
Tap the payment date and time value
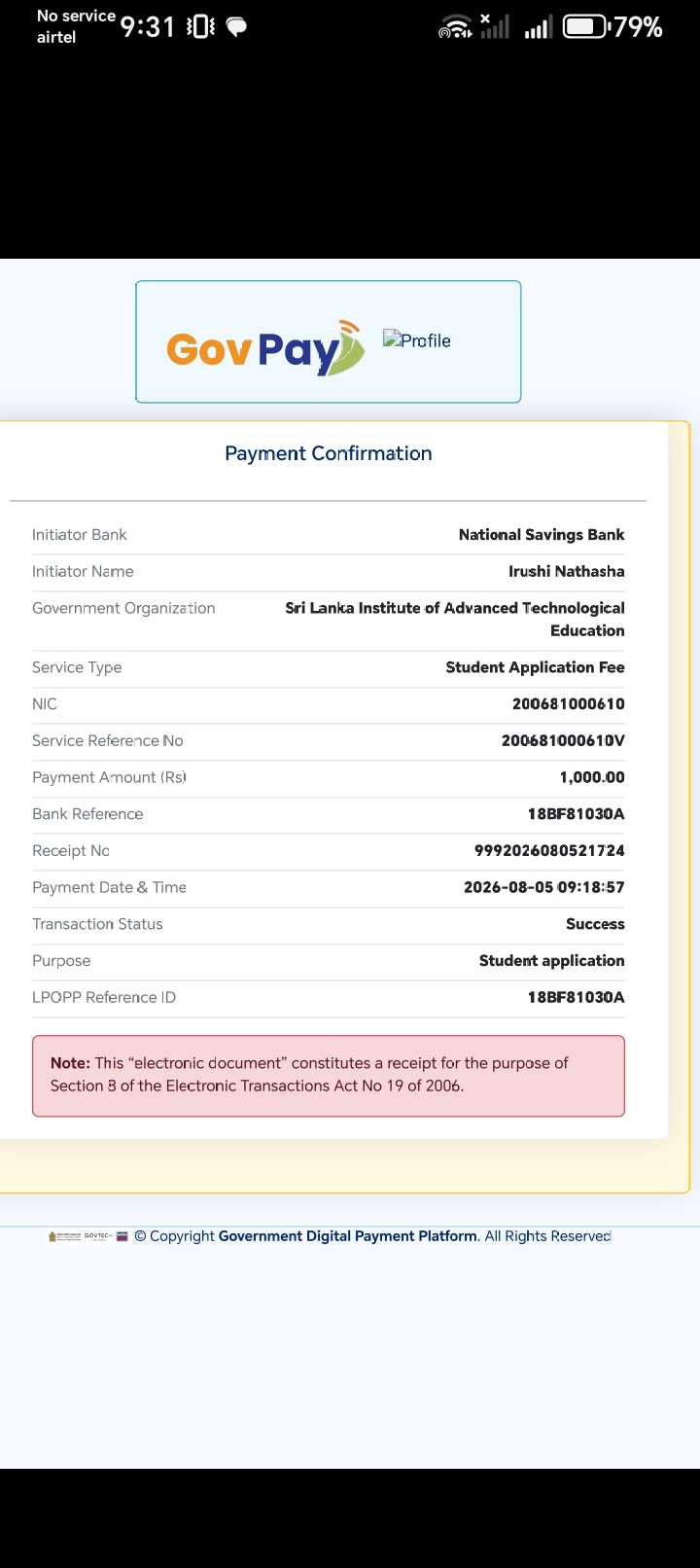pyautogui.click(x=544, y=887)
